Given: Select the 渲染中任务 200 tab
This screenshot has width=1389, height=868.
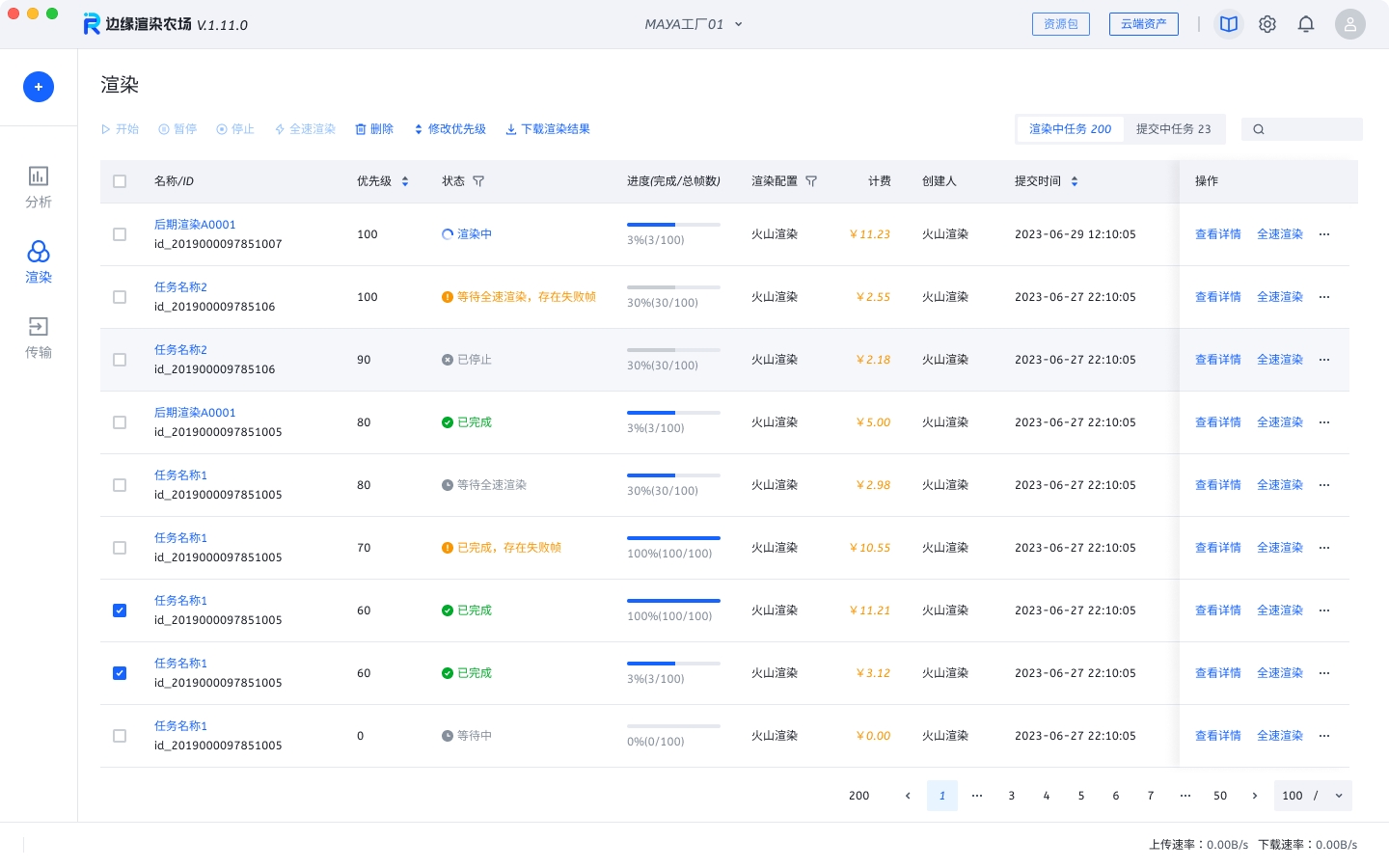Looking at the screenshot, I should coord(1070,129).
